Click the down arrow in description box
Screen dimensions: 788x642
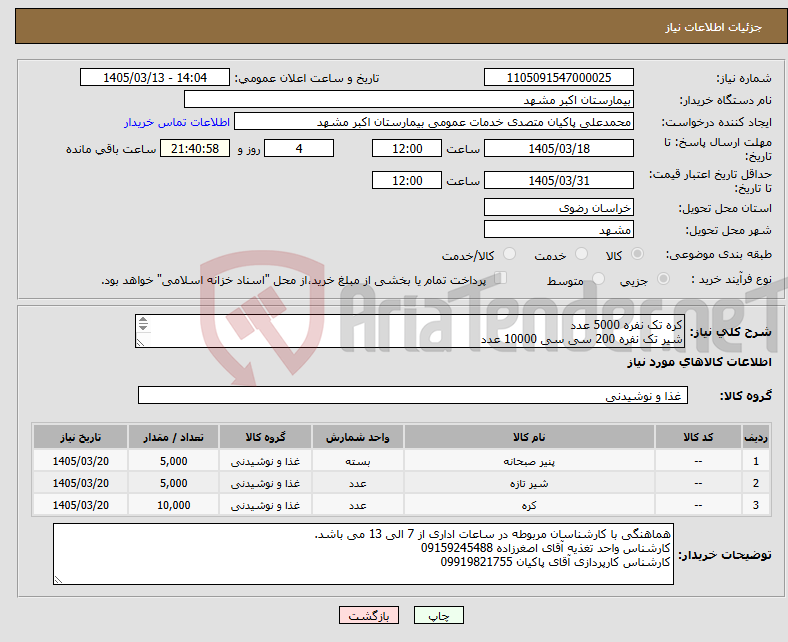[x=143, y=327]
